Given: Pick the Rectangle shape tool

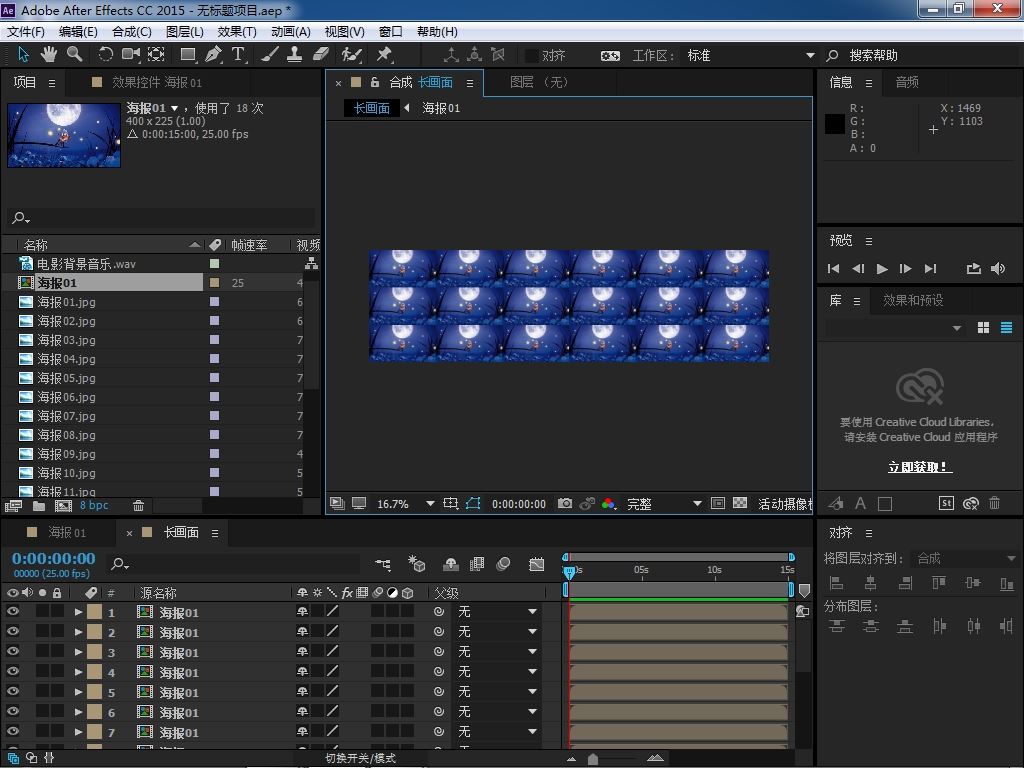Looking at the screenshot, I should [x=187, y=55].
